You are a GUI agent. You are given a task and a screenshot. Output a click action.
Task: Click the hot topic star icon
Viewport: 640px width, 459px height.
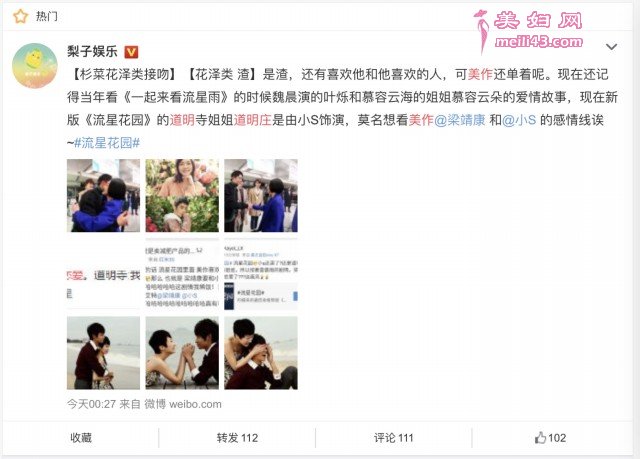[x=20, y=16]
